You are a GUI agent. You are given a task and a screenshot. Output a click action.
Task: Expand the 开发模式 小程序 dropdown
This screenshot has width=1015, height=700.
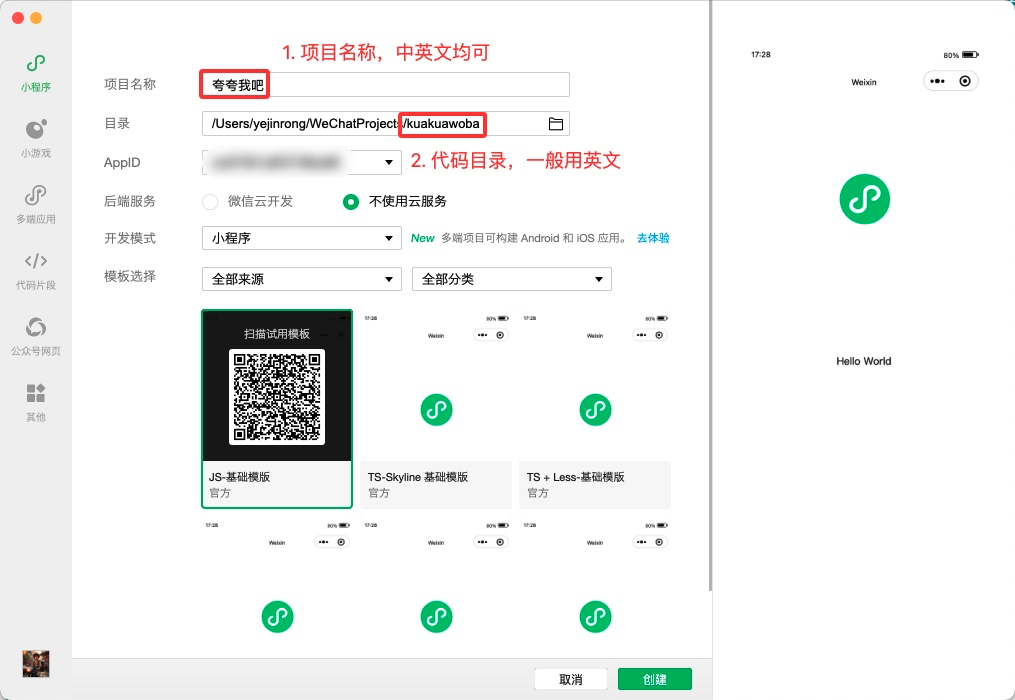click(x=302, y=238)
